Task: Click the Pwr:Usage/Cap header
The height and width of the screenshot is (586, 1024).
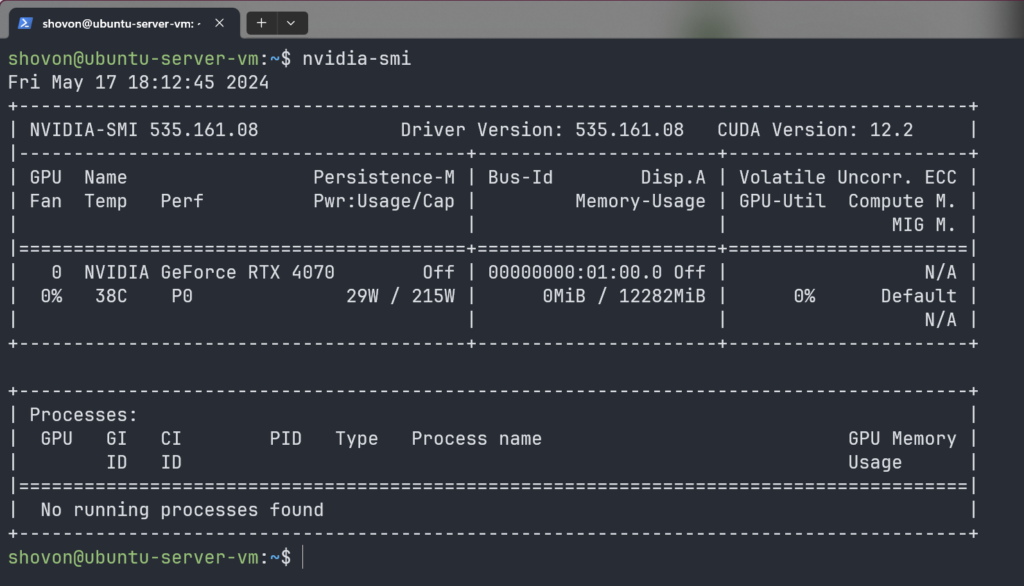Action: 384,201
